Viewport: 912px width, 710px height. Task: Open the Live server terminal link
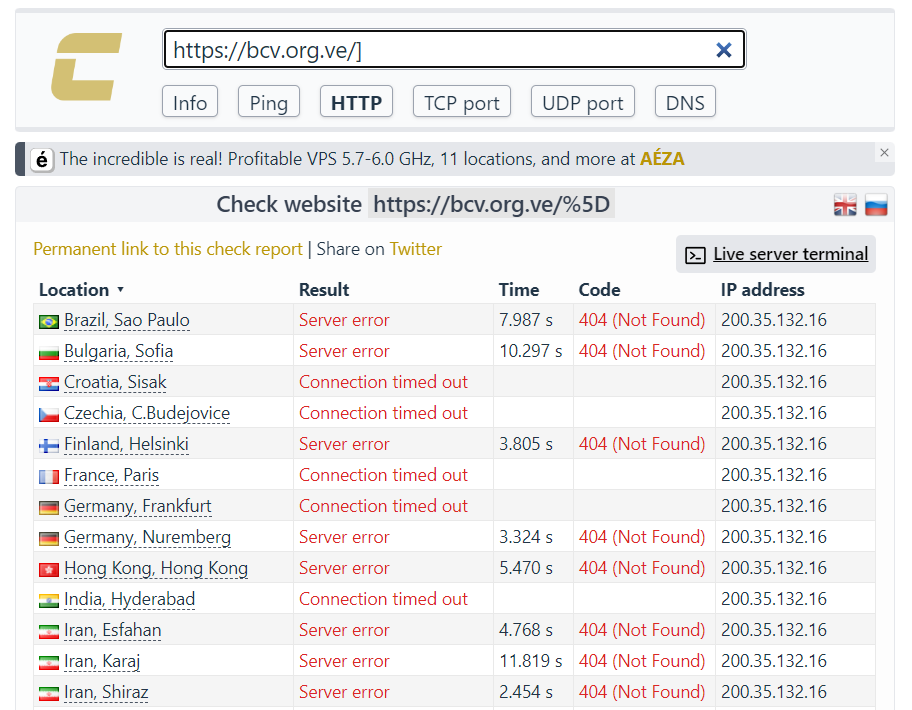click(790, 254)
